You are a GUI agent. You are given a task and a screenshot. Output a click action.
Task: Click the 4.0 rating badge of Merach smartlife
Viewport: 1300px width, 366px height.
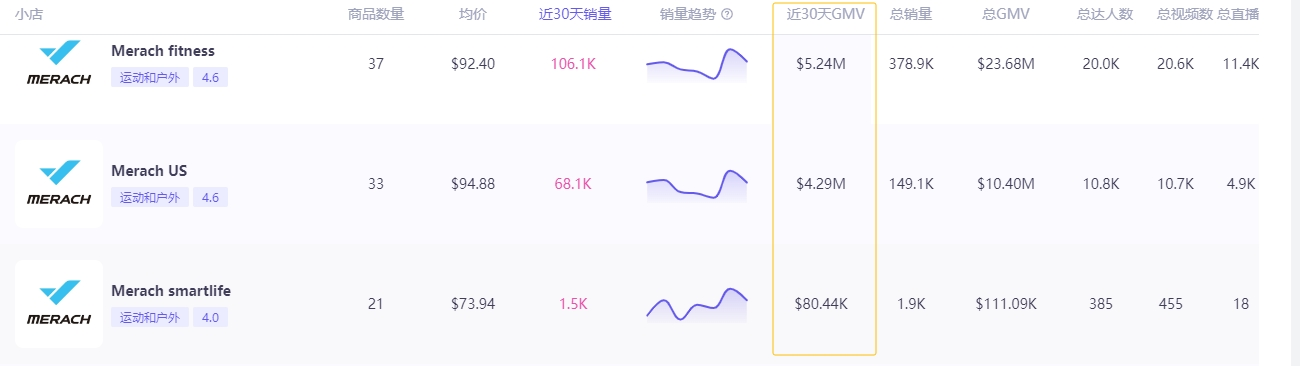click(x=211, y=317)
